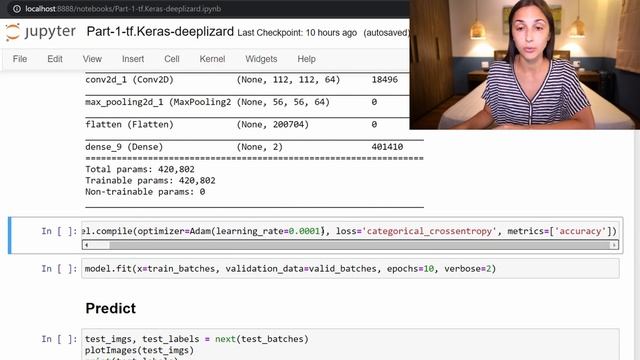Click left arrow of compile cell scrollbar
This screenshot has height=360, width=640.
point(86,245)
